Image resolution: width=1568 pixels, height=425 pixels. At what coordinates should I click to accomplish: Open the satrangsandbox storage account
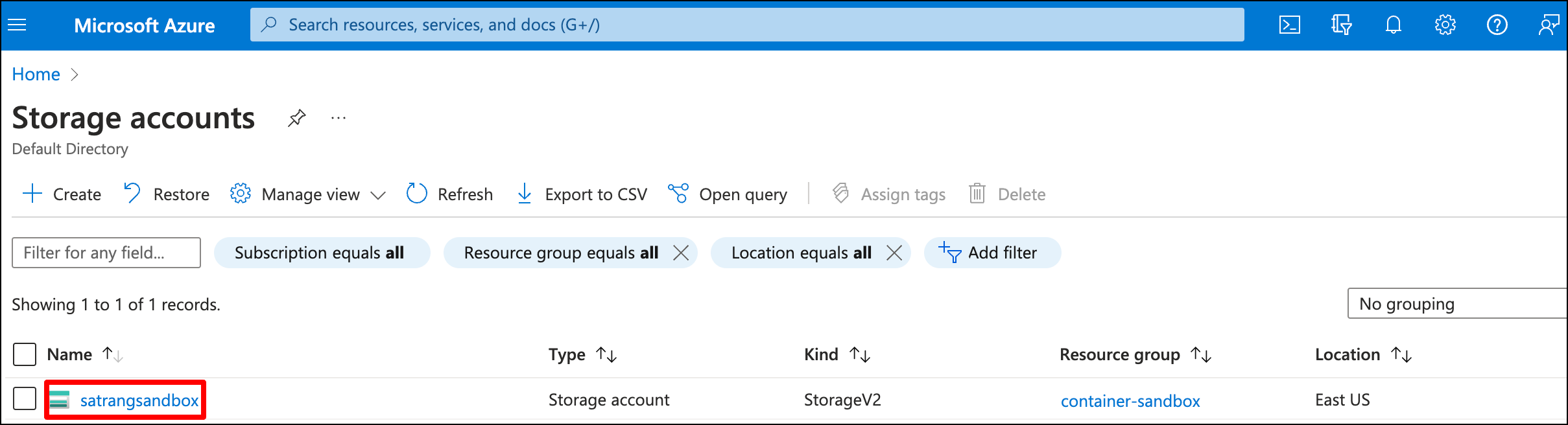(139, 400)
